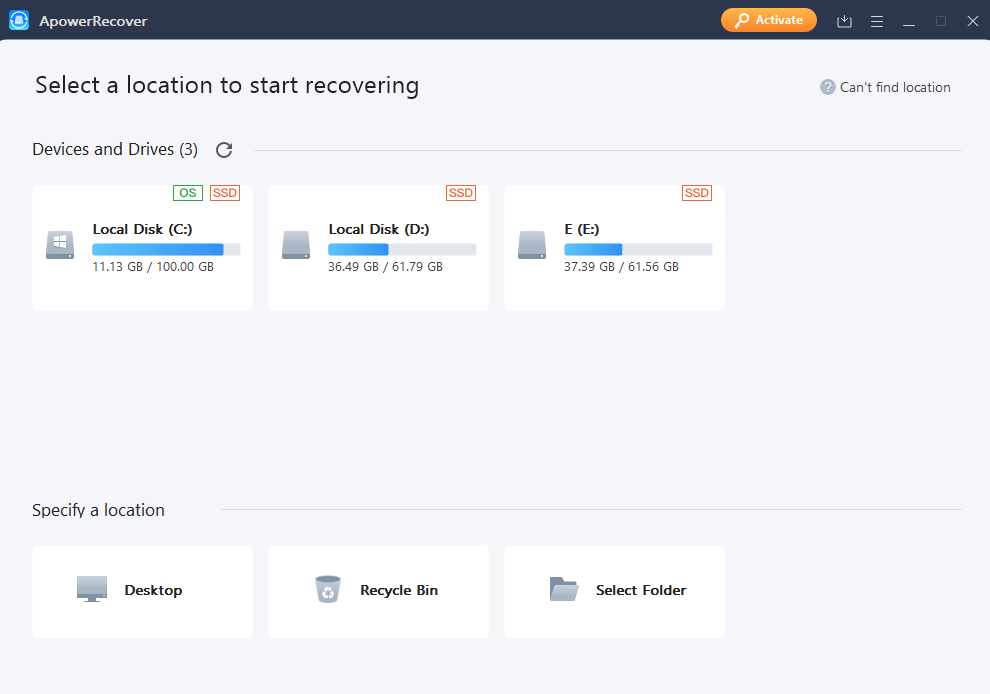
Task: Click the question mark help icon
Action: pos(827,87)
